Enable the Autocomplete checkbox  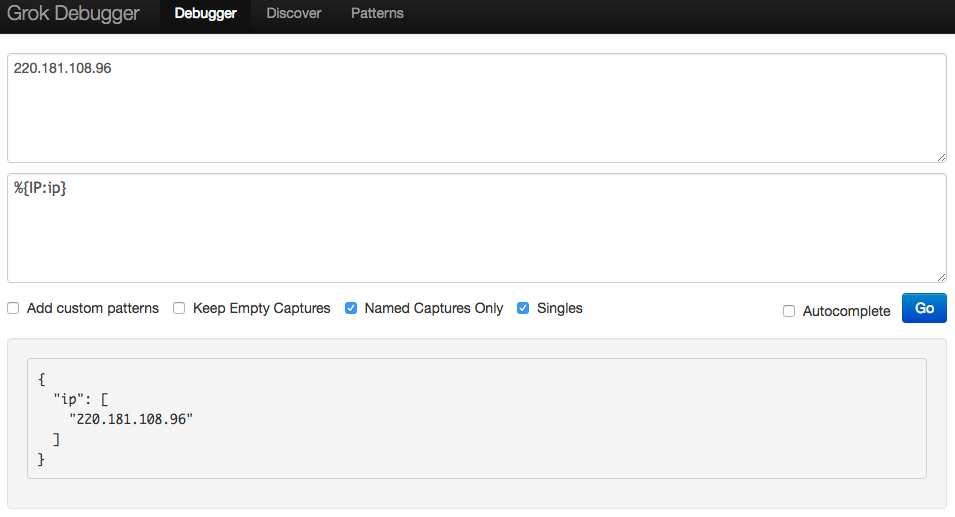(x=789, y=311)
